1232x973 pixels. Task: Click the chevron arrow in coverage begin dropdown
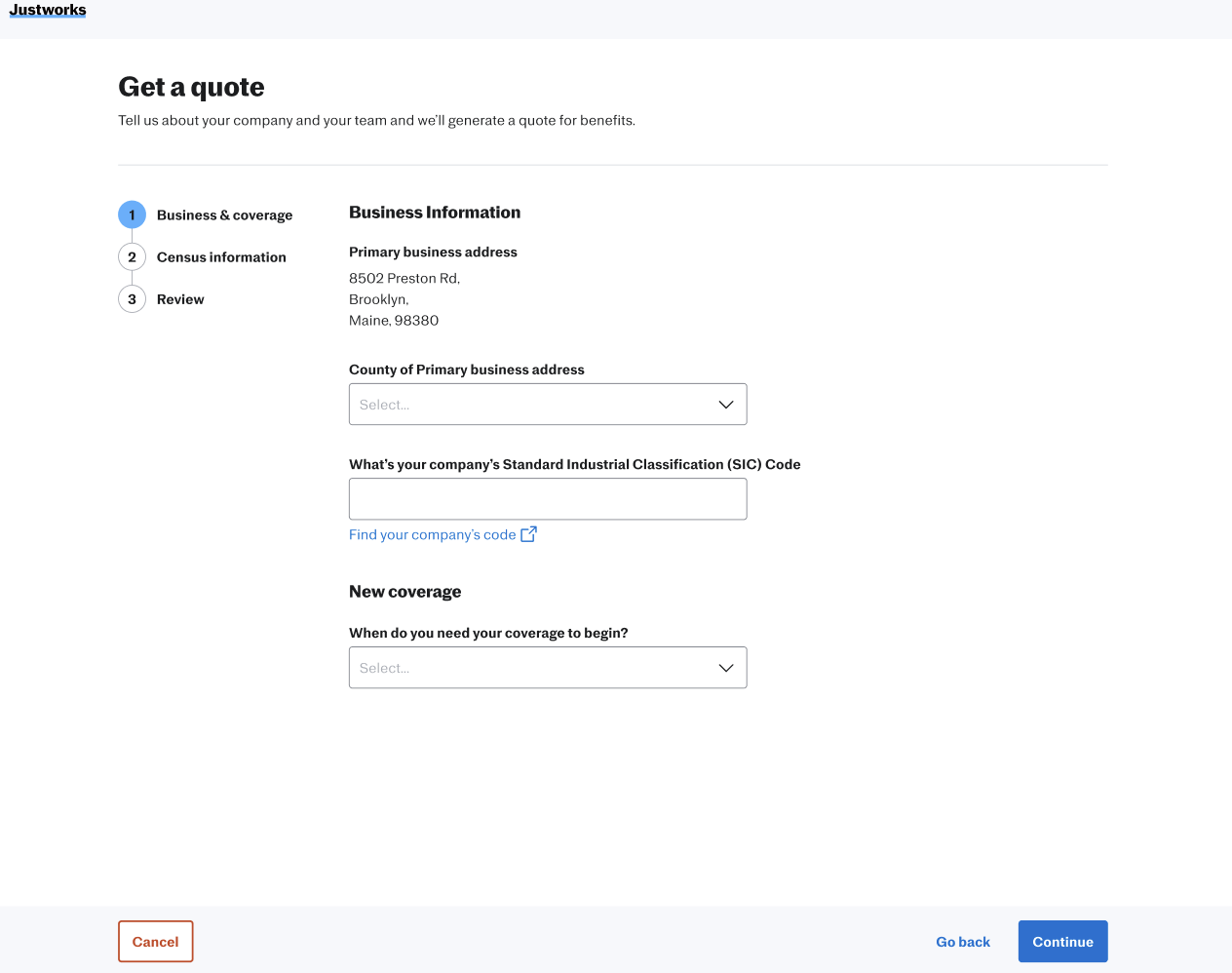coord(725,668)
